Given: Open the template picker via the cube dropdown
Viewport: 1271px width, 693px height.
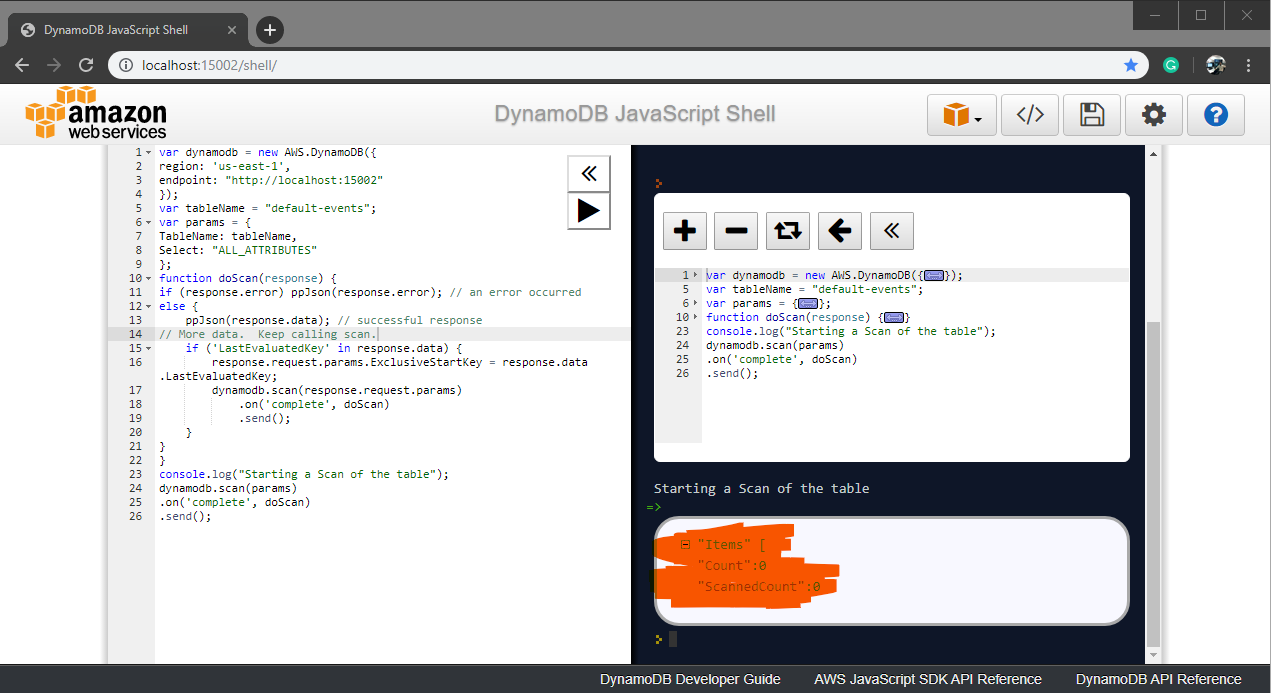Looking at the screenshot, I should pos(960,115).
